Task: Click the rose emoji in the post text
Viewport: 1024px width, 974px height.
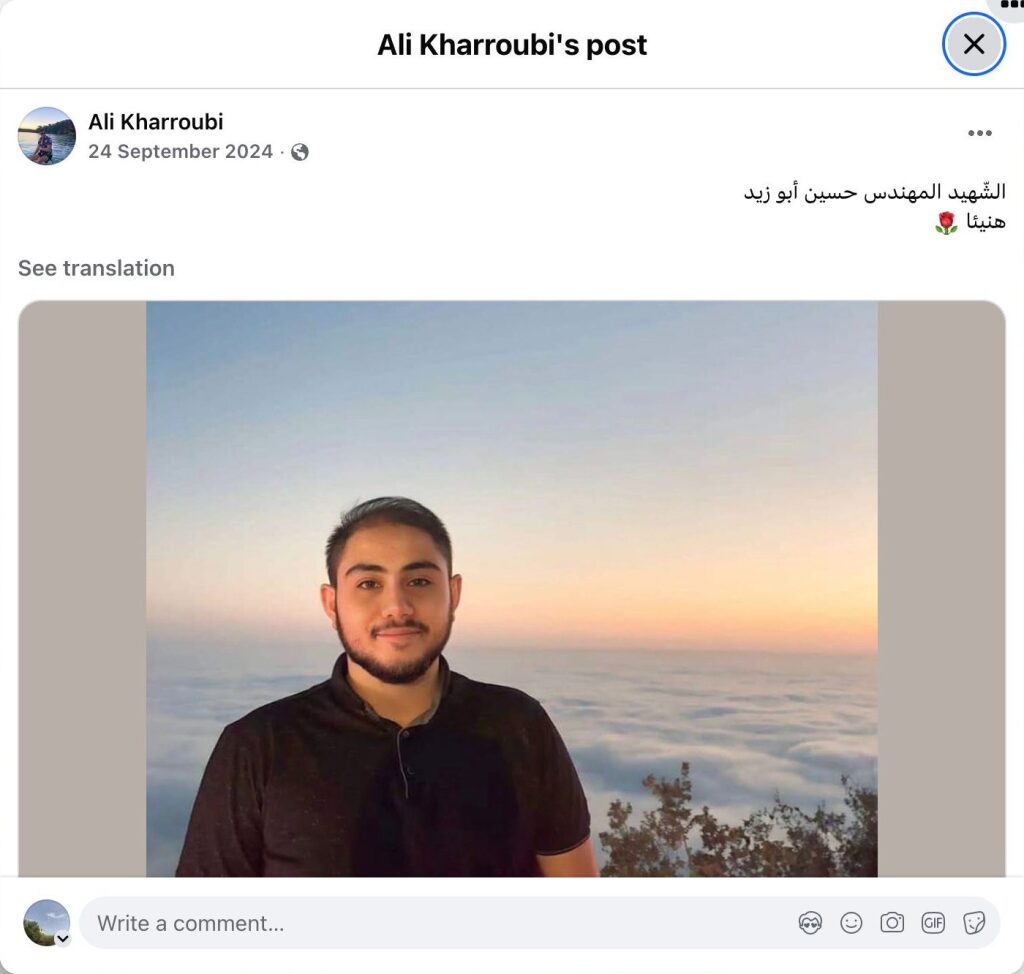Action: (x=946, y=223)
